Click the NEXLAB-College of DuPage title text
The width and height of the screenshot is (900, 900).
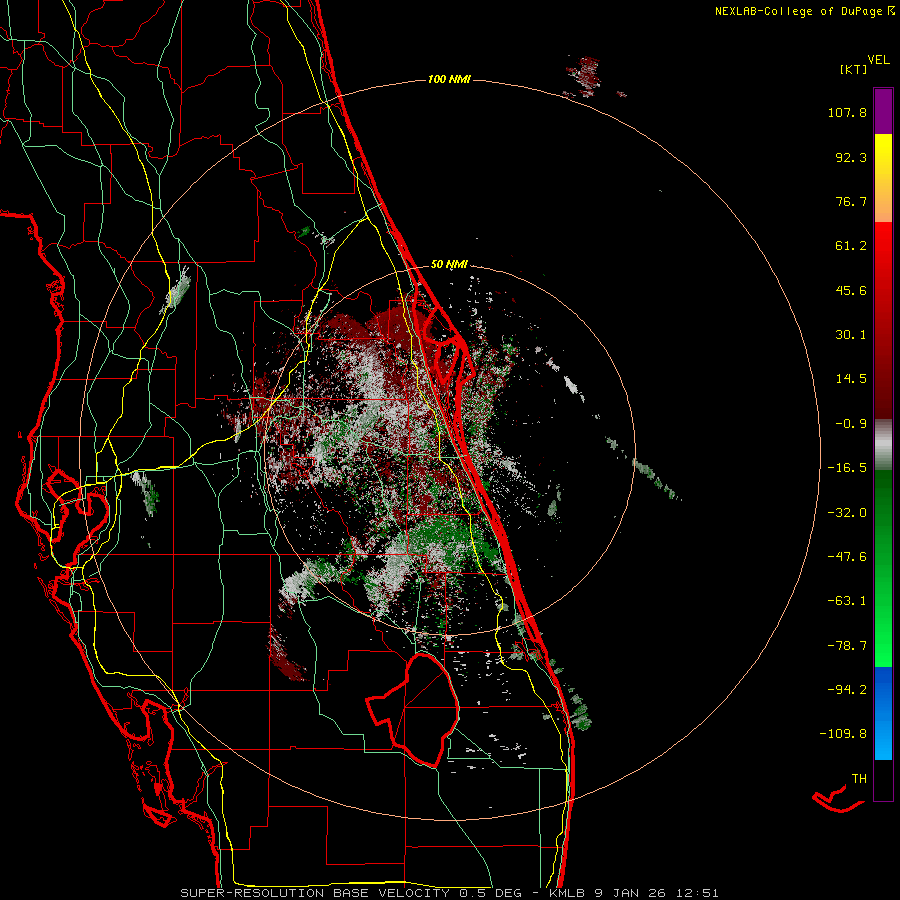[804, 11]
